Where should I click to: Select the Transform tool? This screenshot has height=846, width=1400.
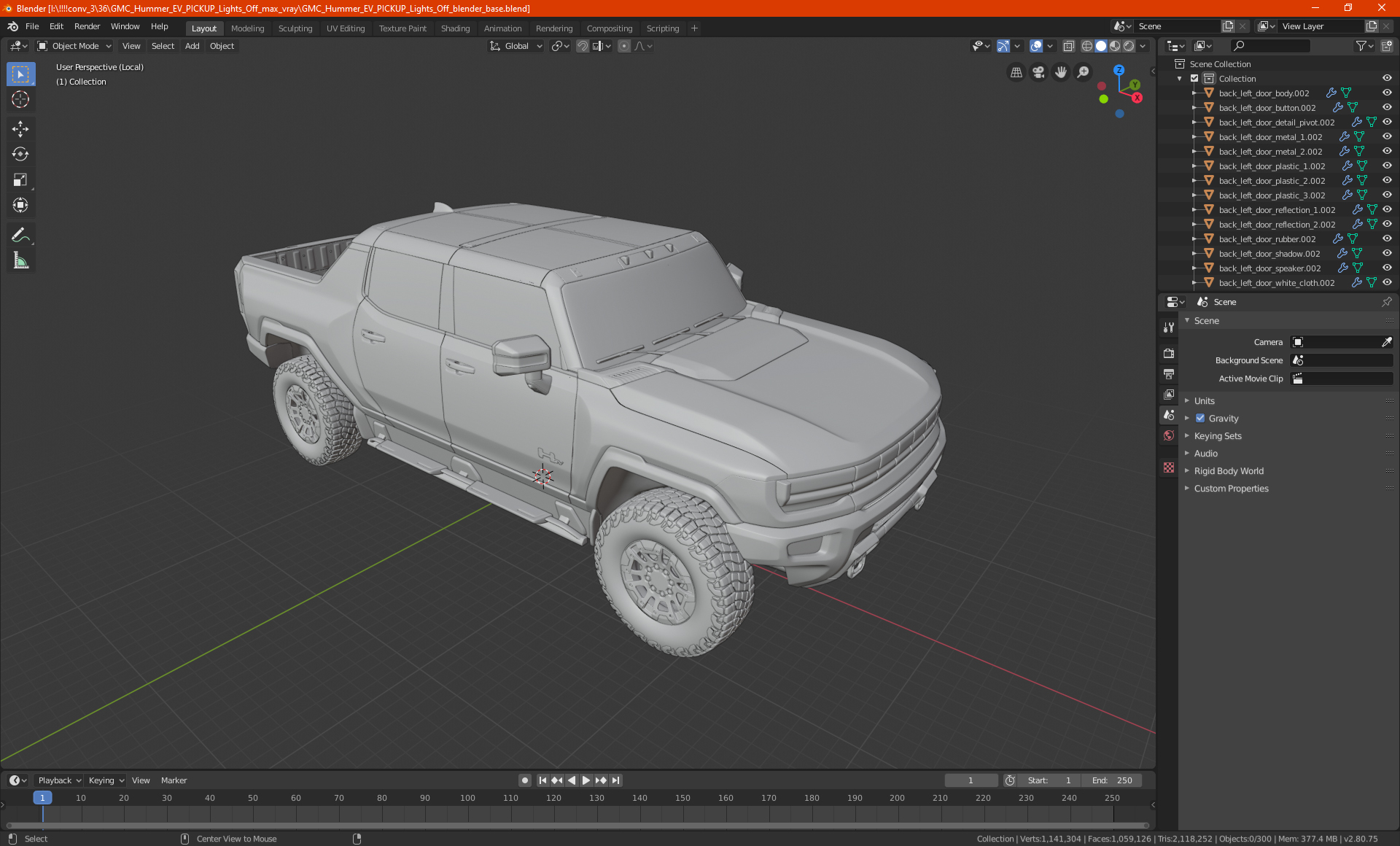point(20,205)
